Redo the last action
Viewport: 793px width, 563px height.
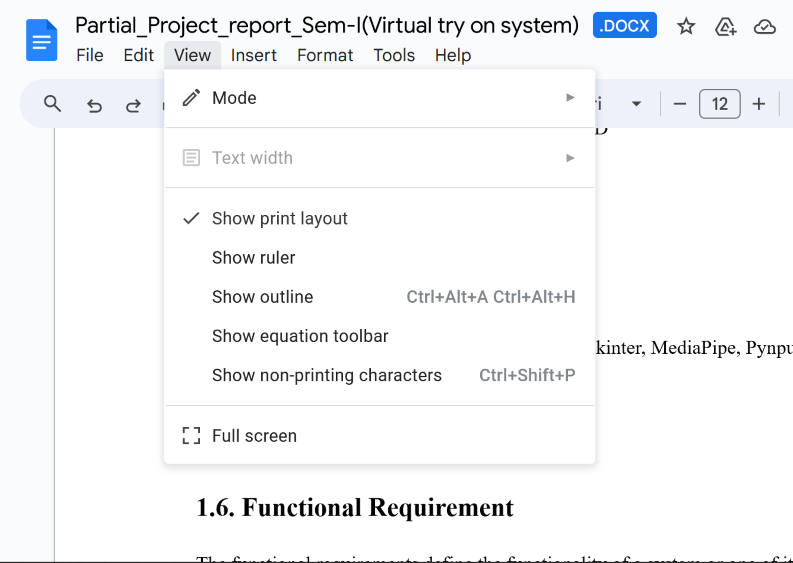(133, 105)
